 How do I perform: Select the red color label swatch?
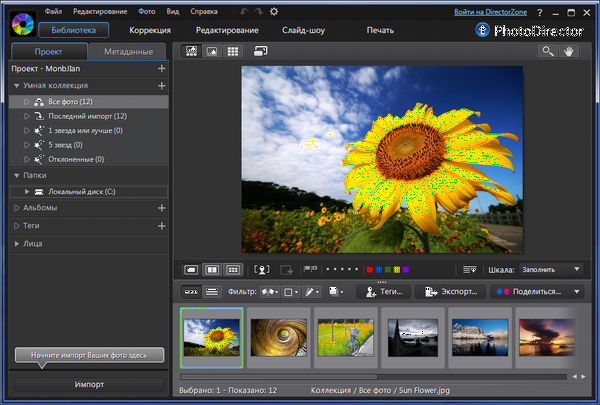pyautogui.click(x=372, y=269)
